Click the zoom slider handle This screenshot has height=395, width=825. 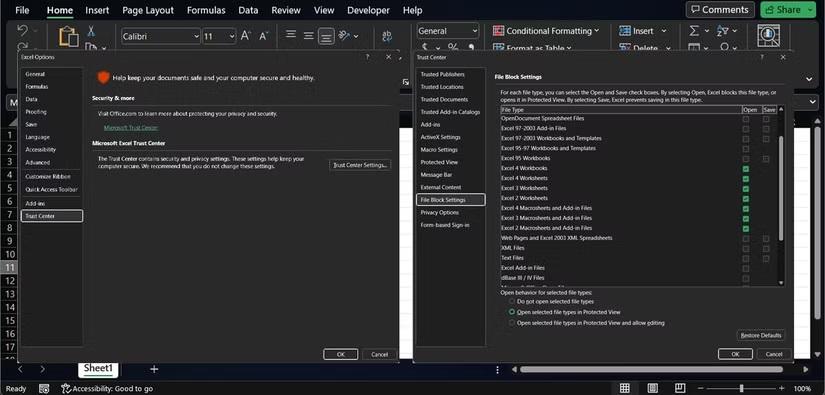[741, 388]
